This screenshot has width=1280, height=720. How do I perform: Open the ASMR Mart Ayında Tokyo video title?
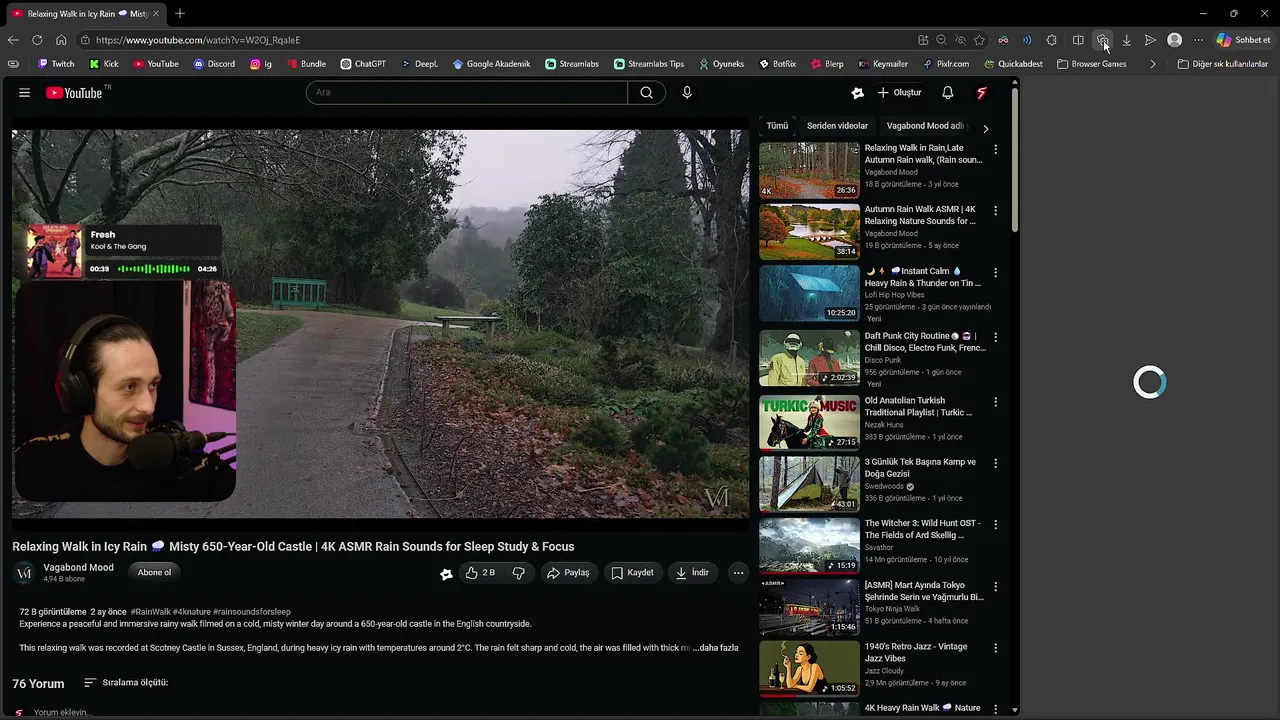point(924,591)
